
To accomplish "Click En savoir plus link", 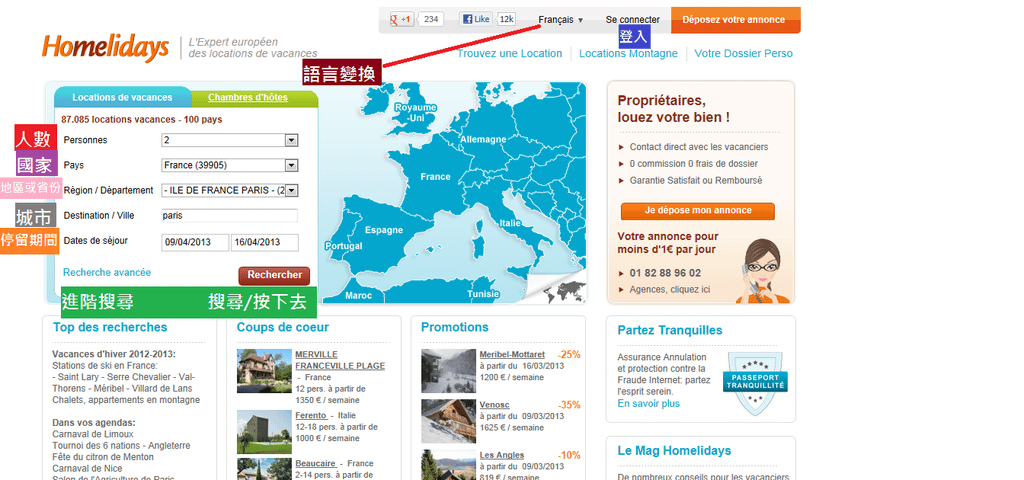I will (x=648, y=404).
